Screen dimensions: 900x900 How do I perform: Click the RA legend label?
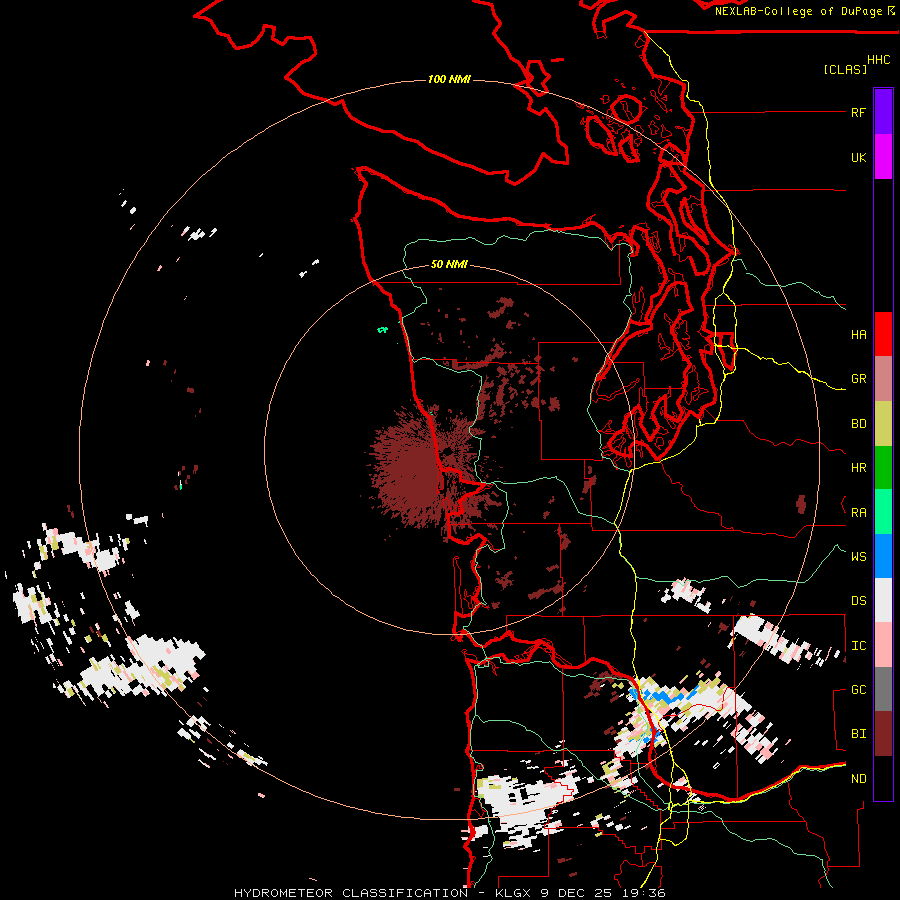[x=858, y=513]
